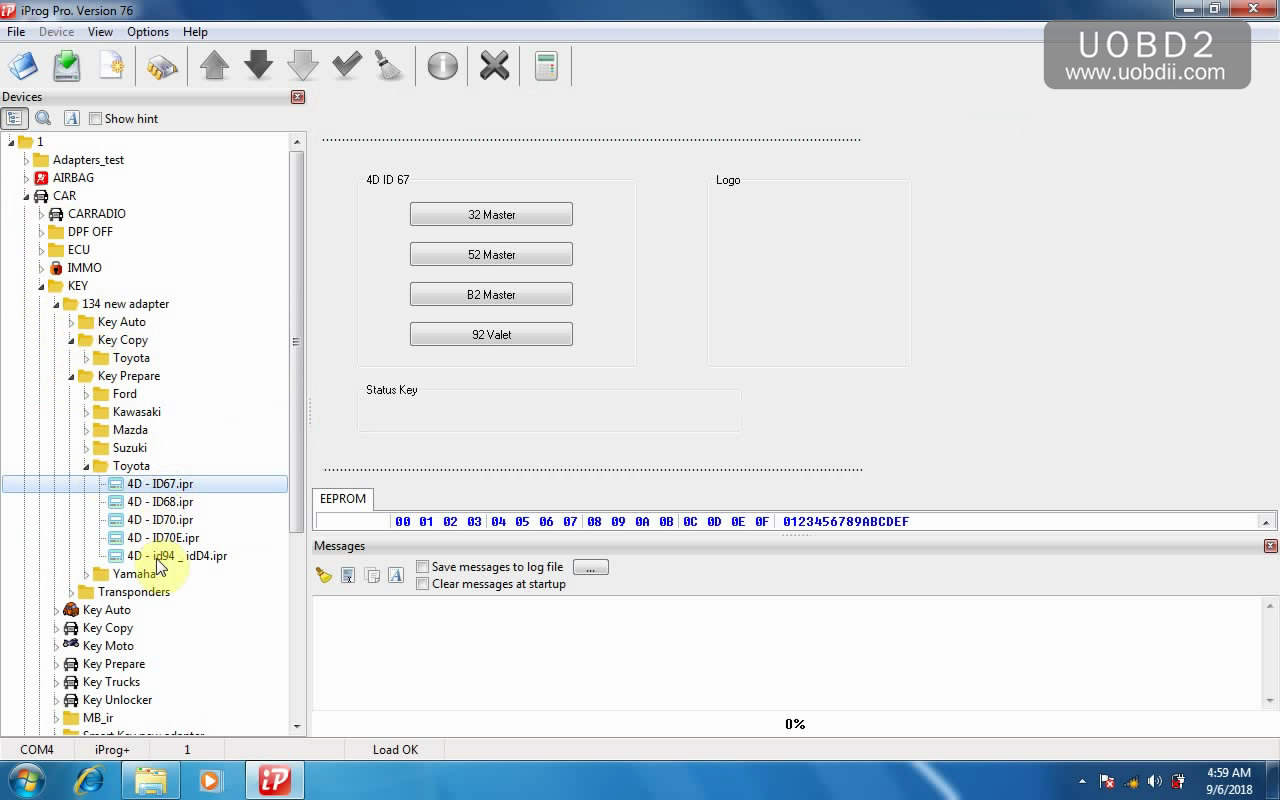Open the calculator tool on the toolbar

click(x=545, y=64)
